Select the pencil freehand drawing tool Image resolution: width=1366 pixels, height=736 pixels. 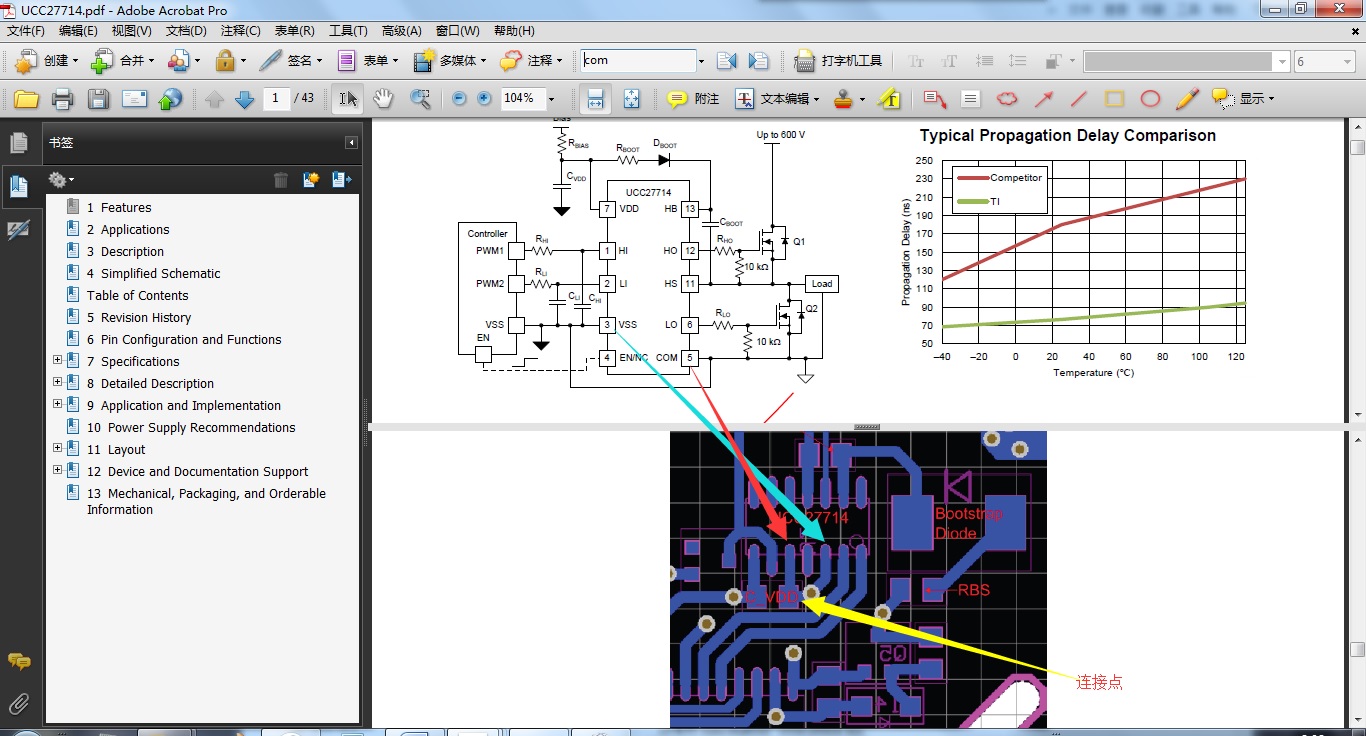click(x=1186, y=99)
